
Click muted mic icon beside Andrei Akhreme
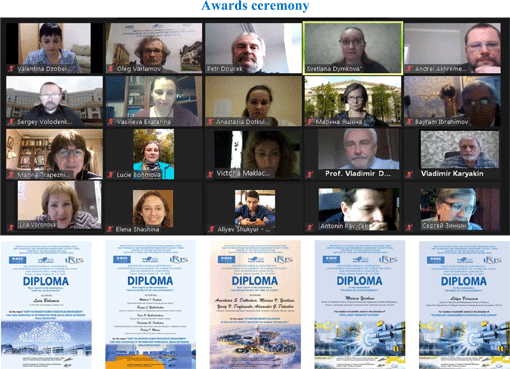pos(409,69)
